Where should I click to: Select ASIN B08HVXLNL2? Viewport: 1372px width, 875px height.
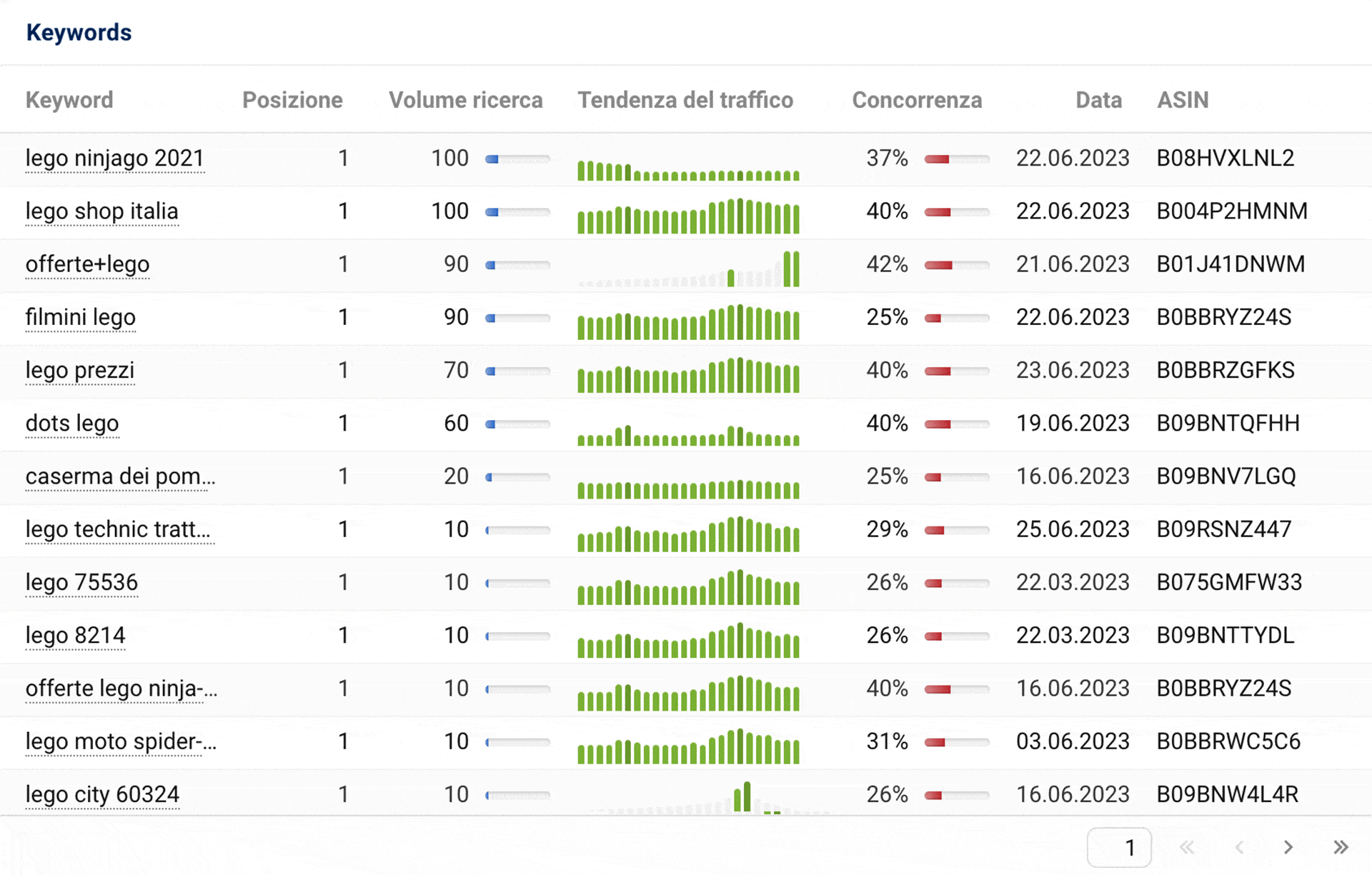click(x=1226, y=158)
